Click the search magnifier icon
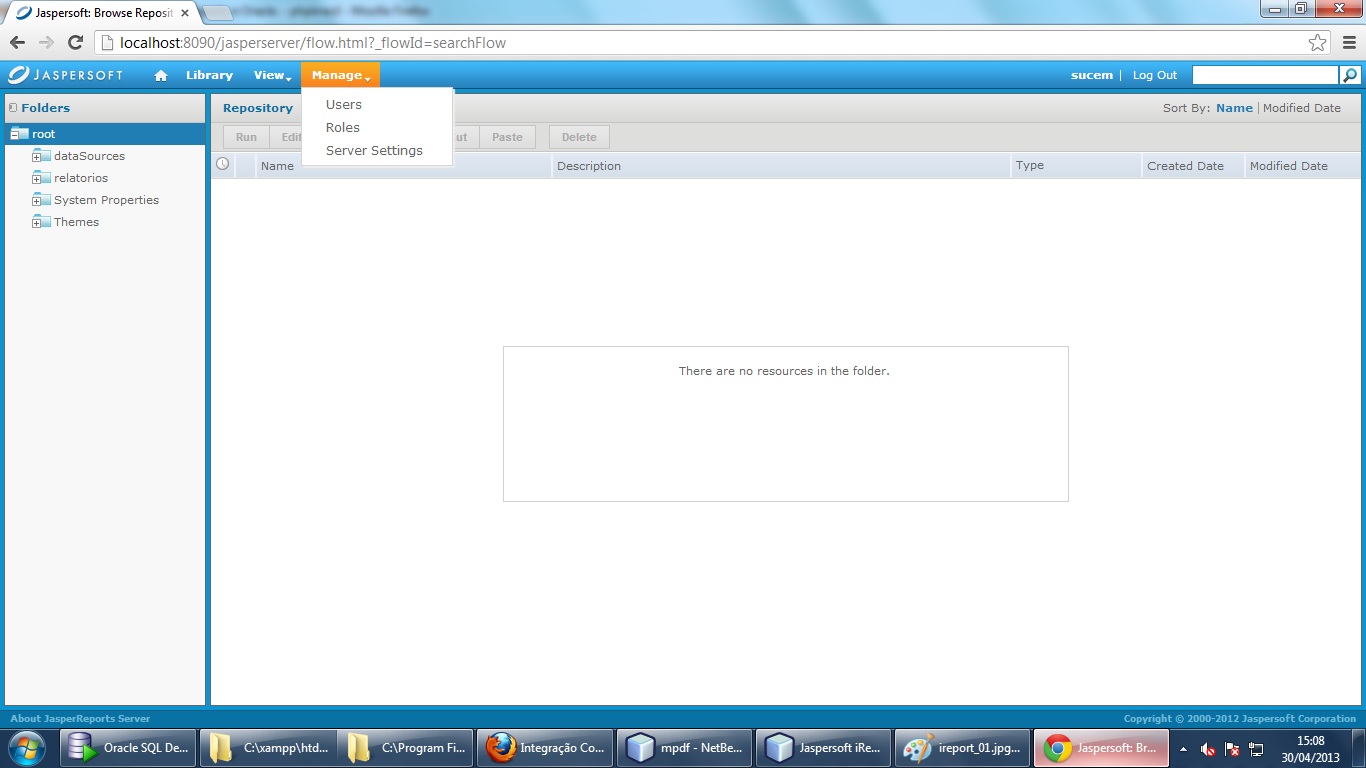The image size is (1366, 768). 1350,75
